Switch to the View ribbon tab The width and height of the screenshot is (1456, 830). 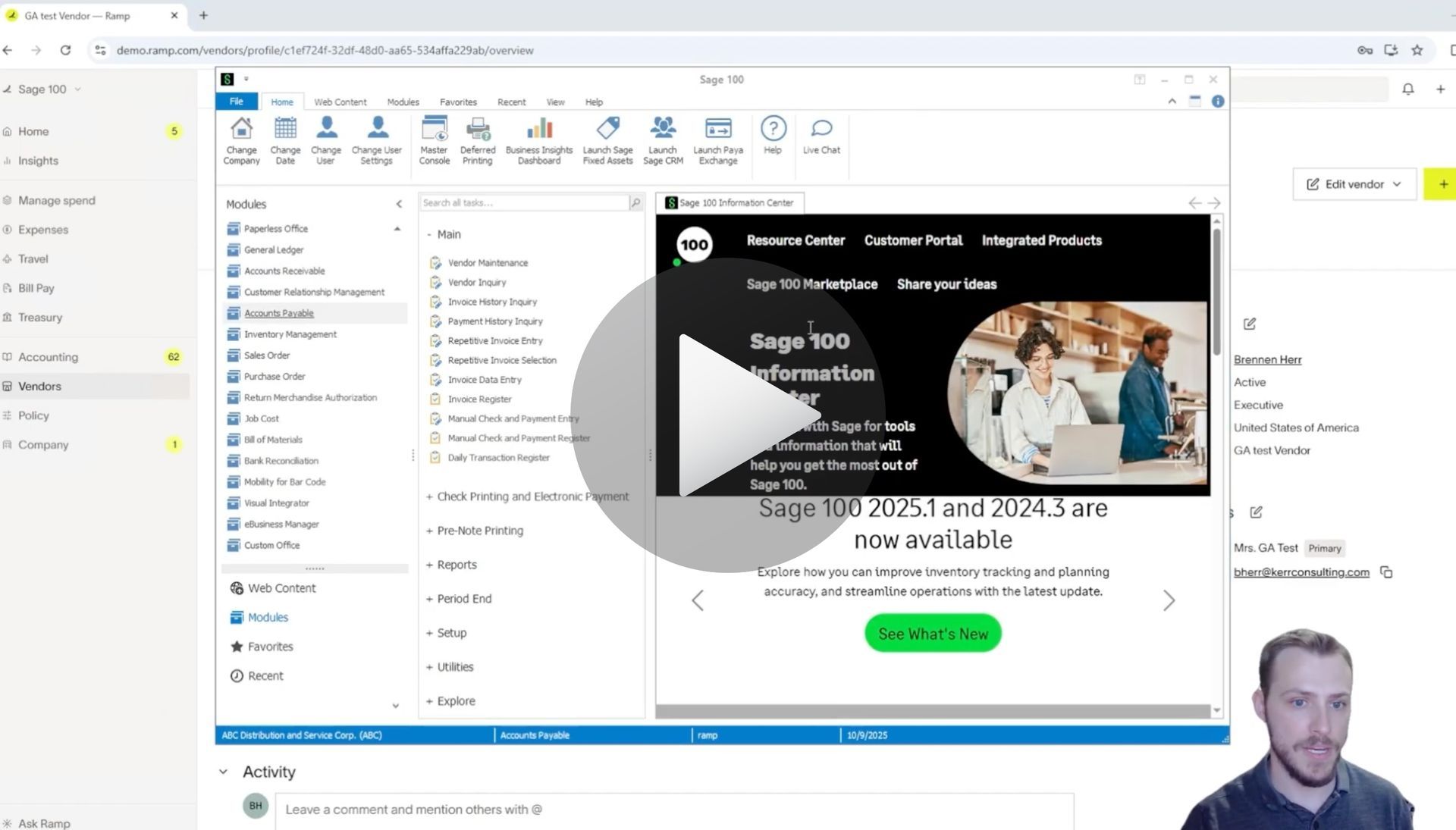point(555,102)
